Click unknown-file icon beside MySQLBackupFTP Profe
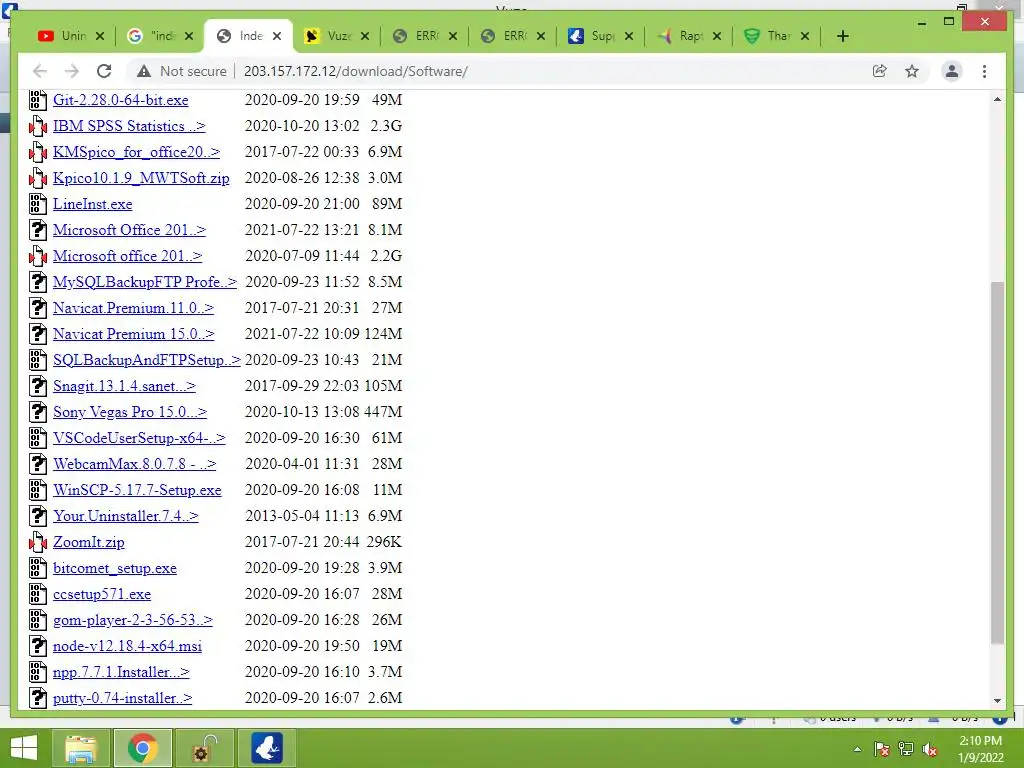This screenshot has width=1024, height=768. tap(38, 282)
